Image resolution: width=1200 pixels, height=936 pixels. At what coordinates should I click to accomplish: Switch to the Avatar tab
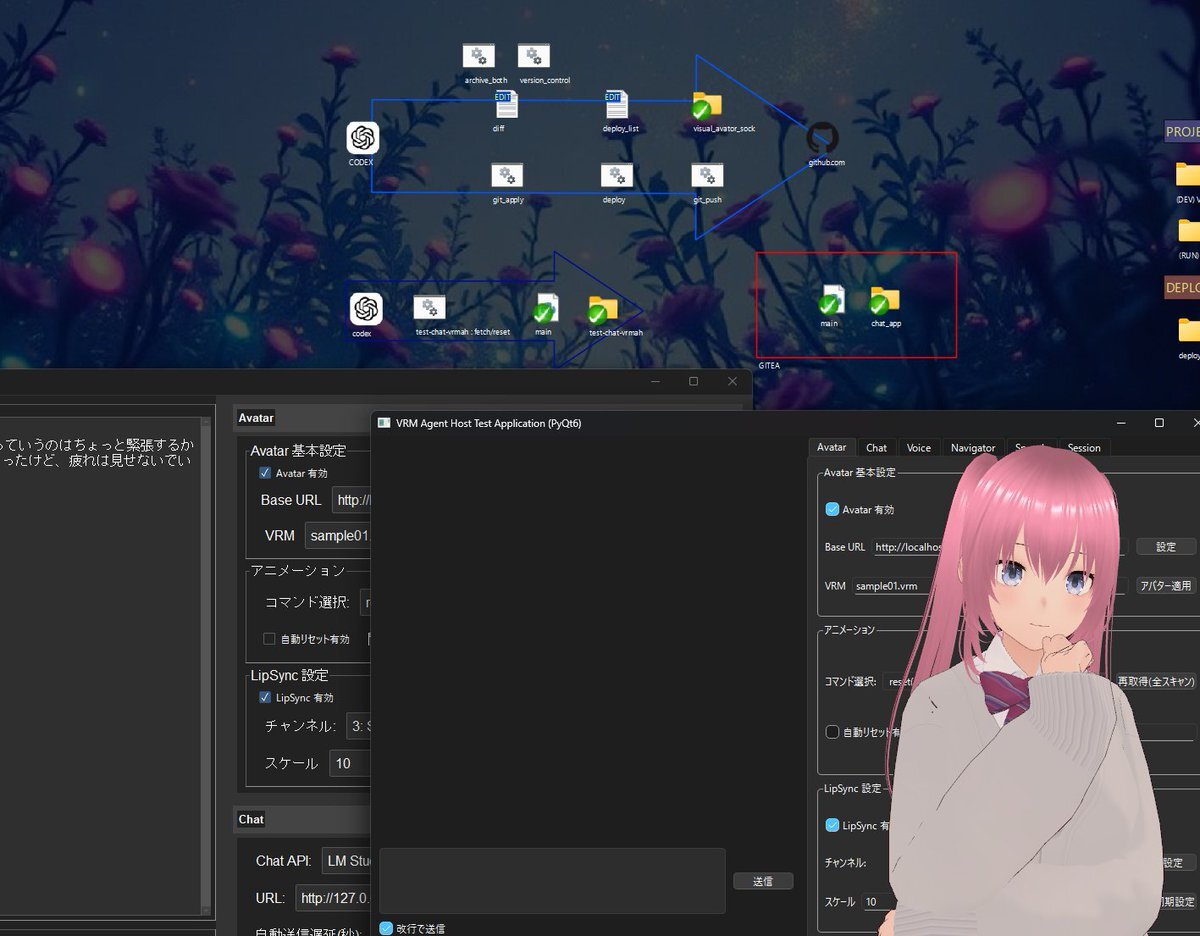coord(831,448)
